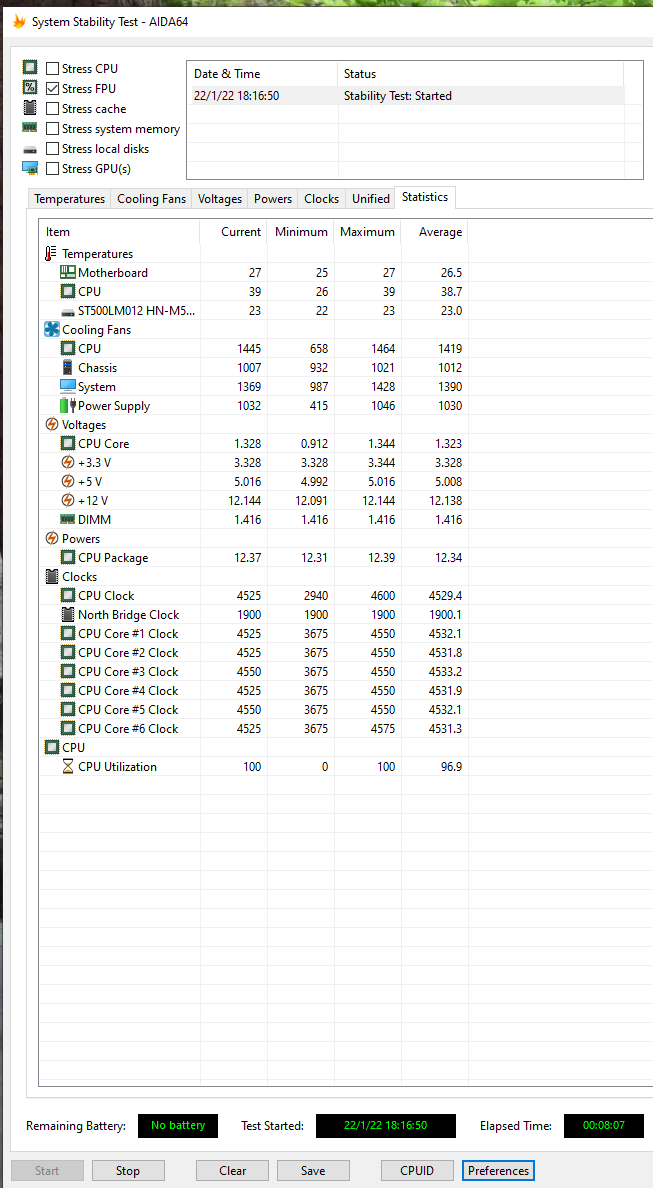The width and height of the screenshot is (653, 1188).
Task: Click the hourglass icon of CPU Utilization
Action: click(x=68, y=766)
